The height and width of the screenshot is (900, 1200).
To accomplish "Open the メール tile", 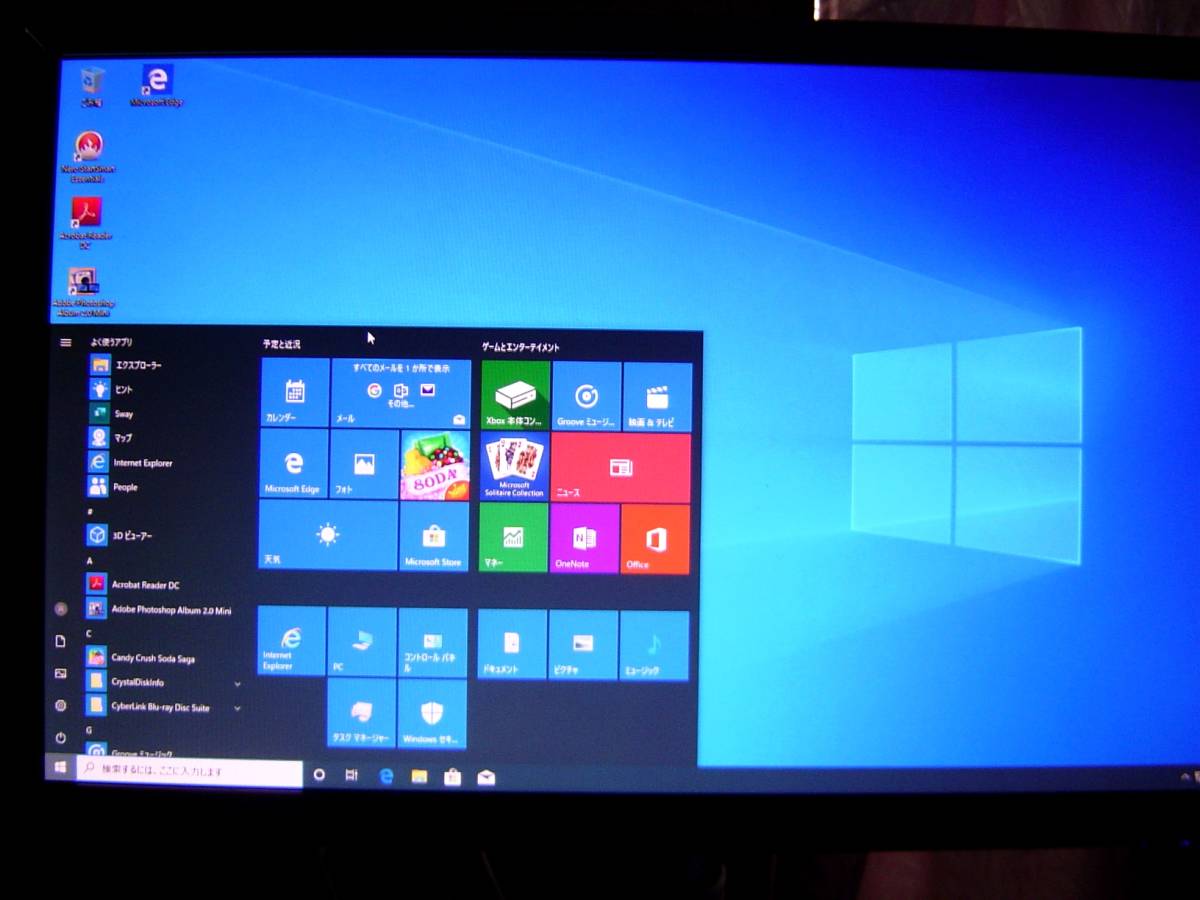I will coord(400,392).
